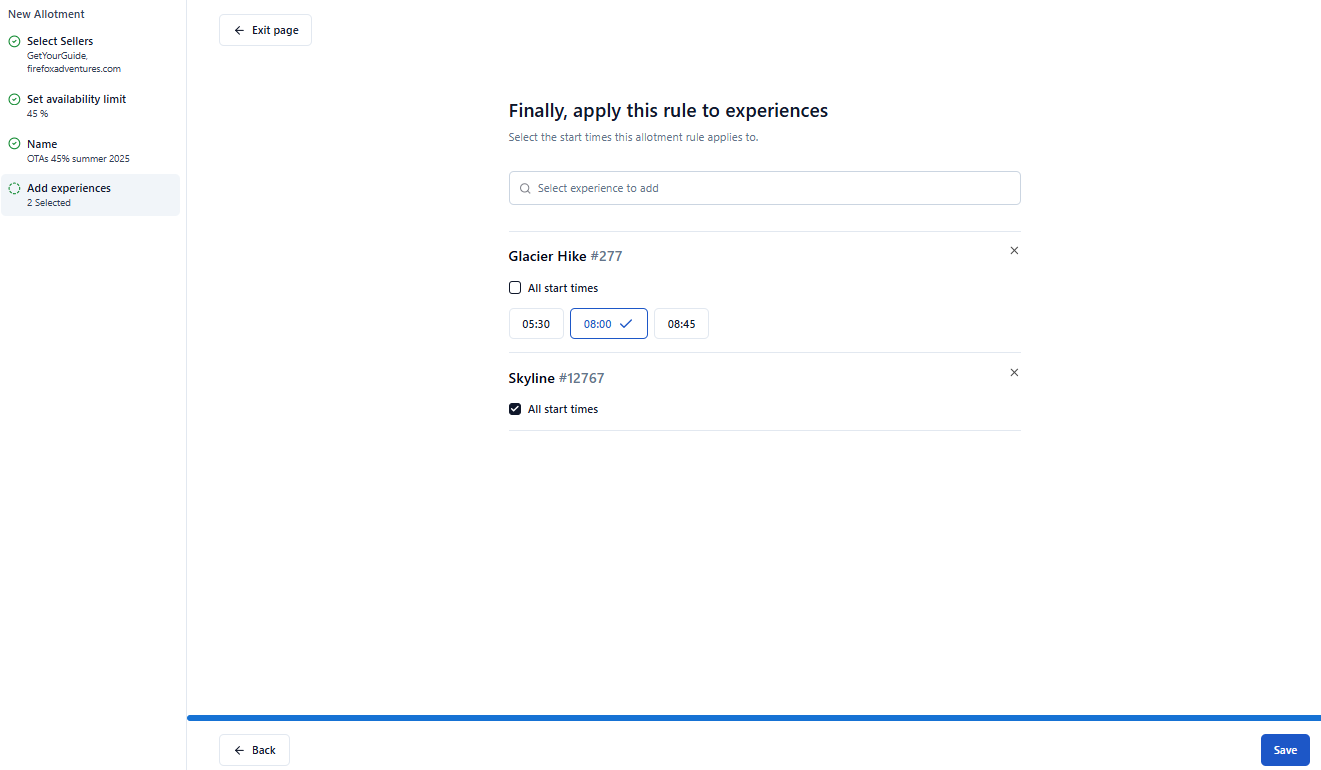Open the Add experiences step label
This screenshot has height=770, width=1321.
point(69,188)
